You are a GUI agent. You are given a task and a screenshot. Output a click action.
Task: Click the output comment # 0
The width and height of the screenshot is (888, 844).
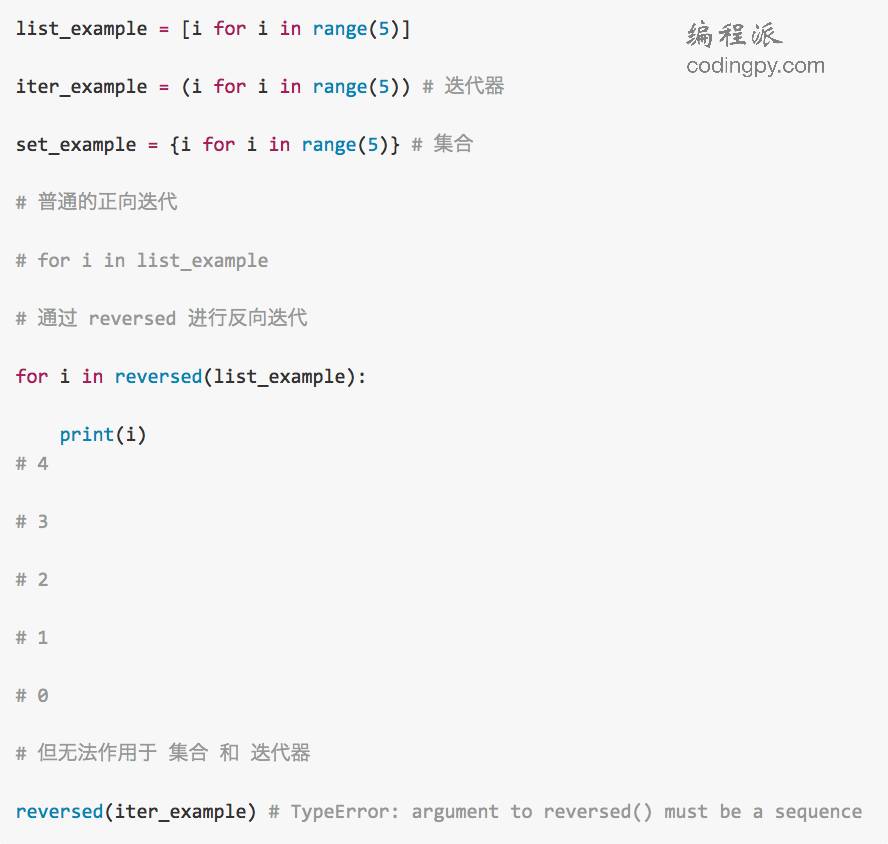32,695
